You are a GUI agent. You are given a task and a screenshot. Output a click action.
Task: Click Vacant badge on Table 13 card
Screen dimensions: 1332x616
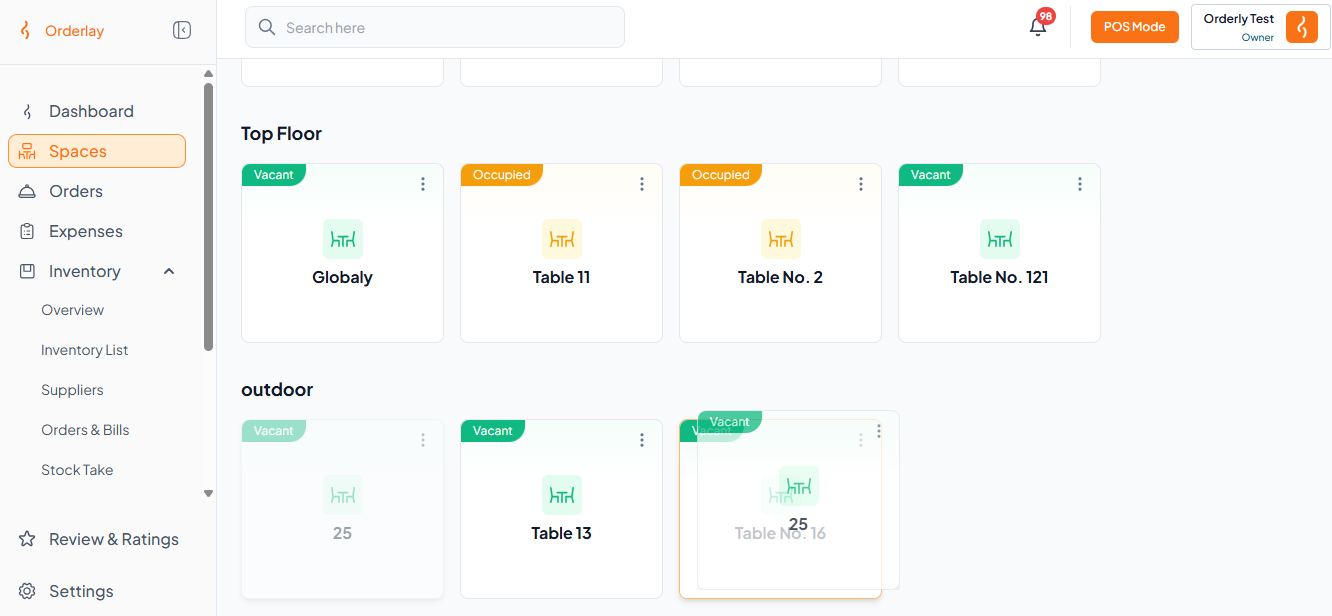click(492, 431)
